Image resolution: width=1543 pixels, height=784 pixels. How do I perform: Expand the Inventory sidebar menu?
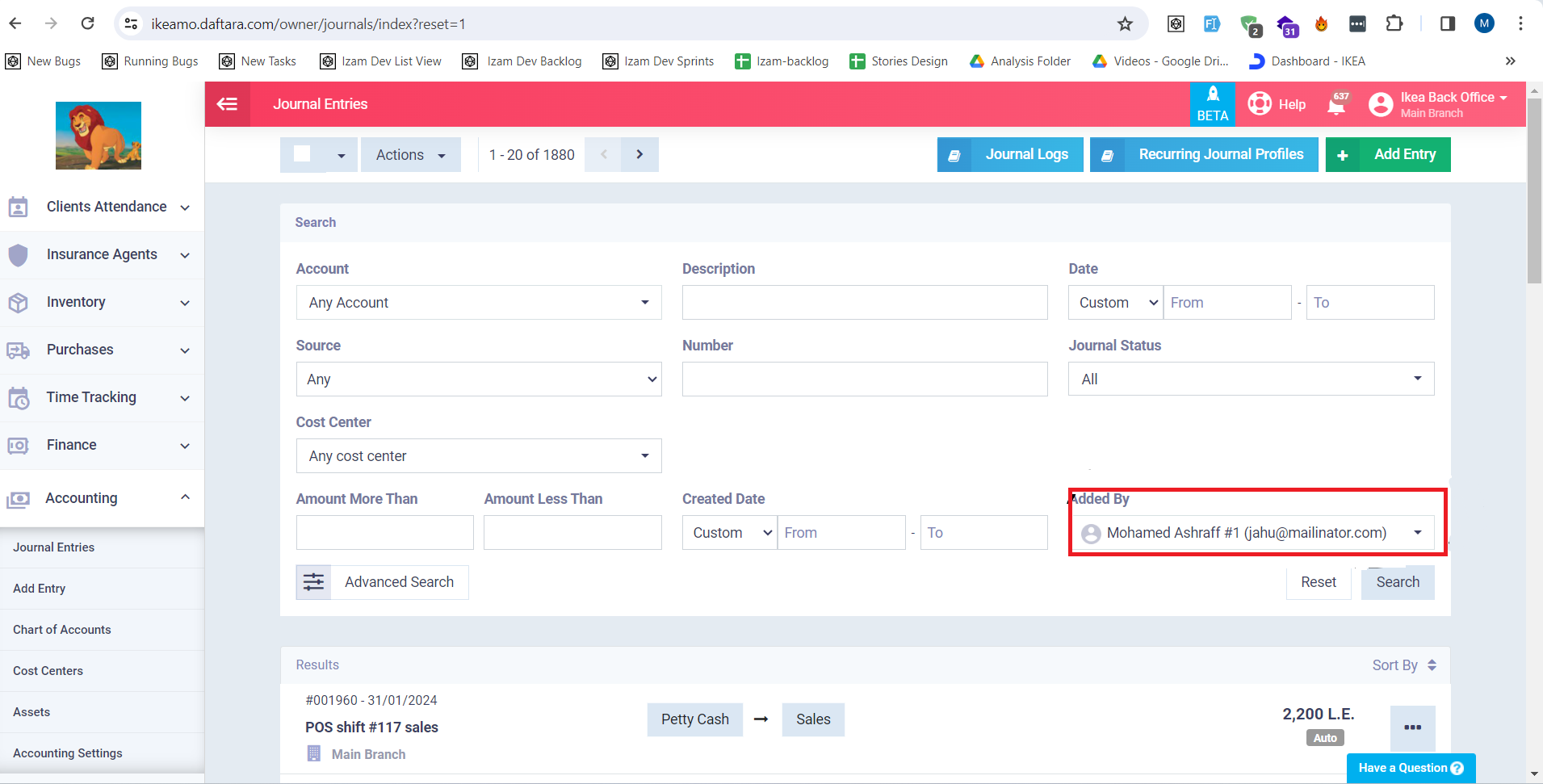tap(101, 303)
